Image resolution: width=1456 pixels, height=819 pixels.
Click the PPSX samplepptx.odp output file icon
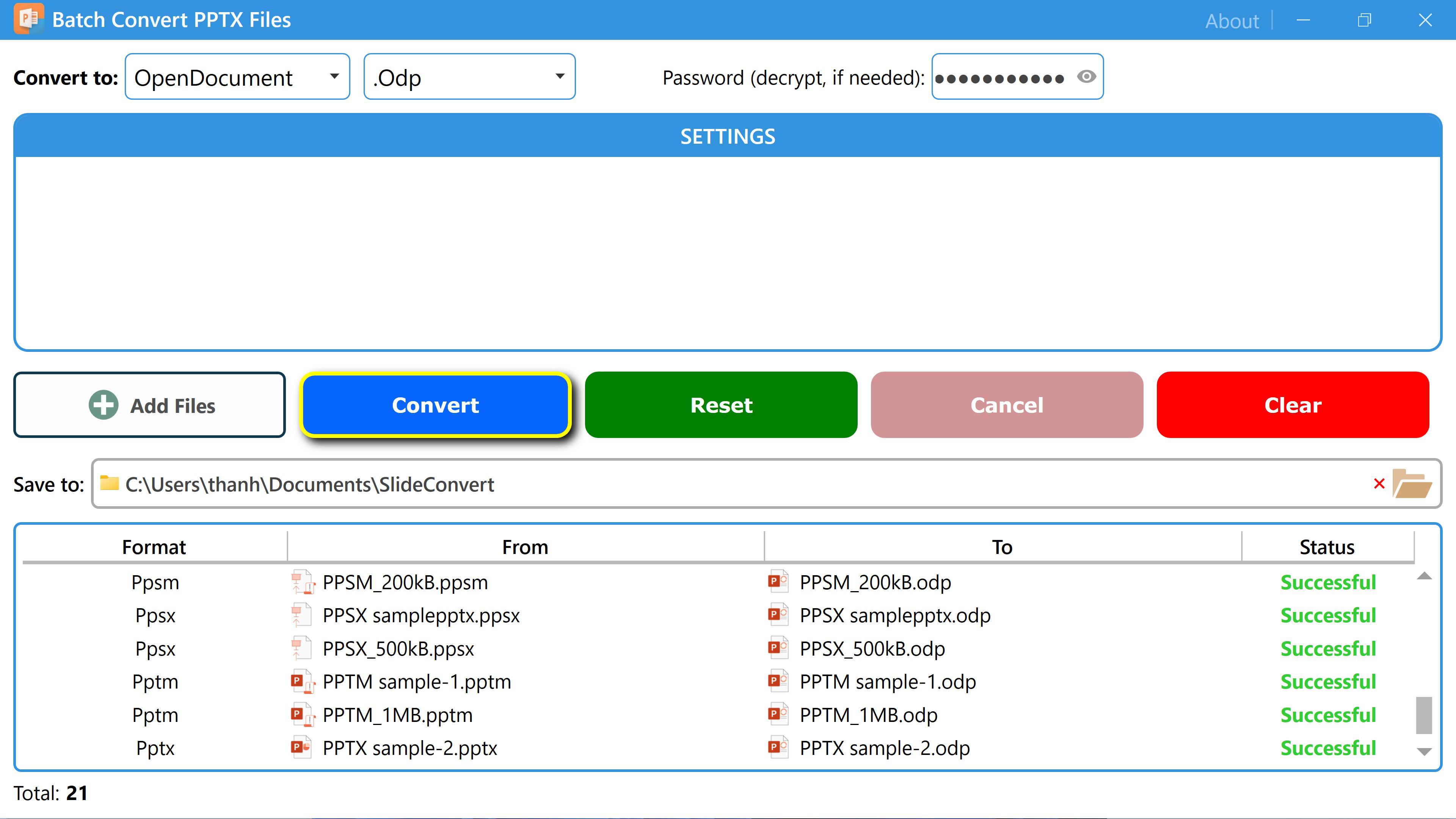778,614
